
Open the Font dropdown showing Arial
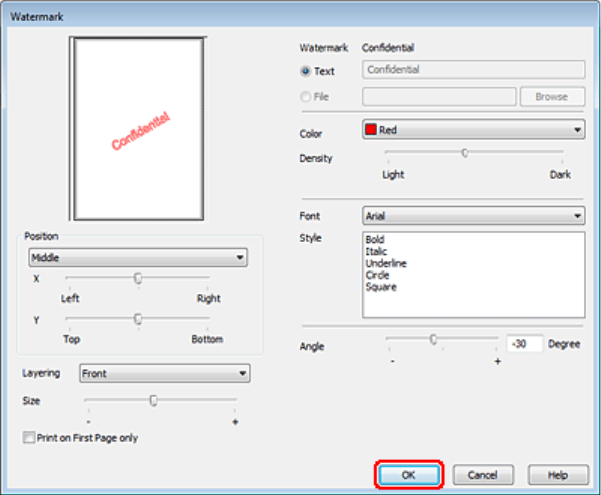pyautogui.click(x=473, y=216)
